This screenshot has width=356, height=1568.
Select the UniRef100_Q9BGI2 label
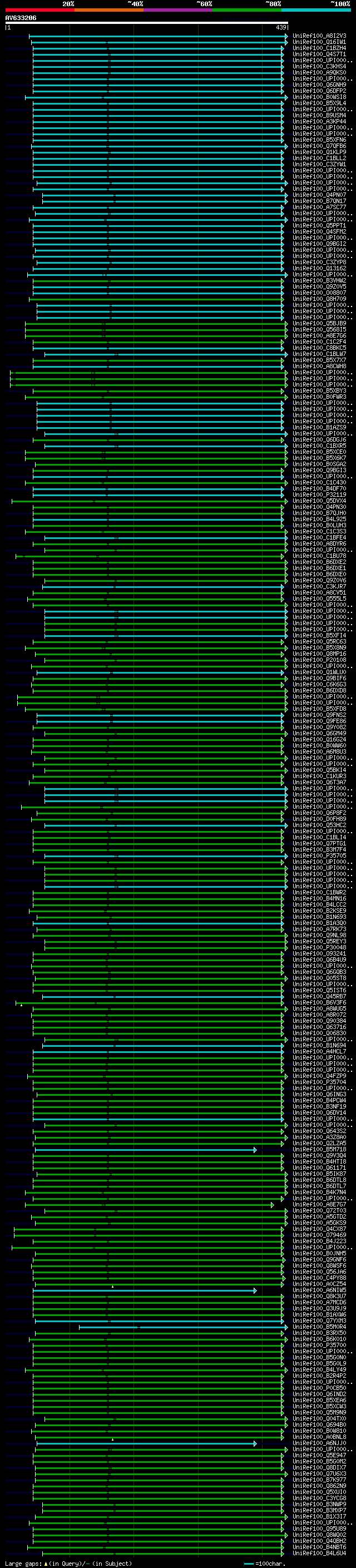pos(319,244)
